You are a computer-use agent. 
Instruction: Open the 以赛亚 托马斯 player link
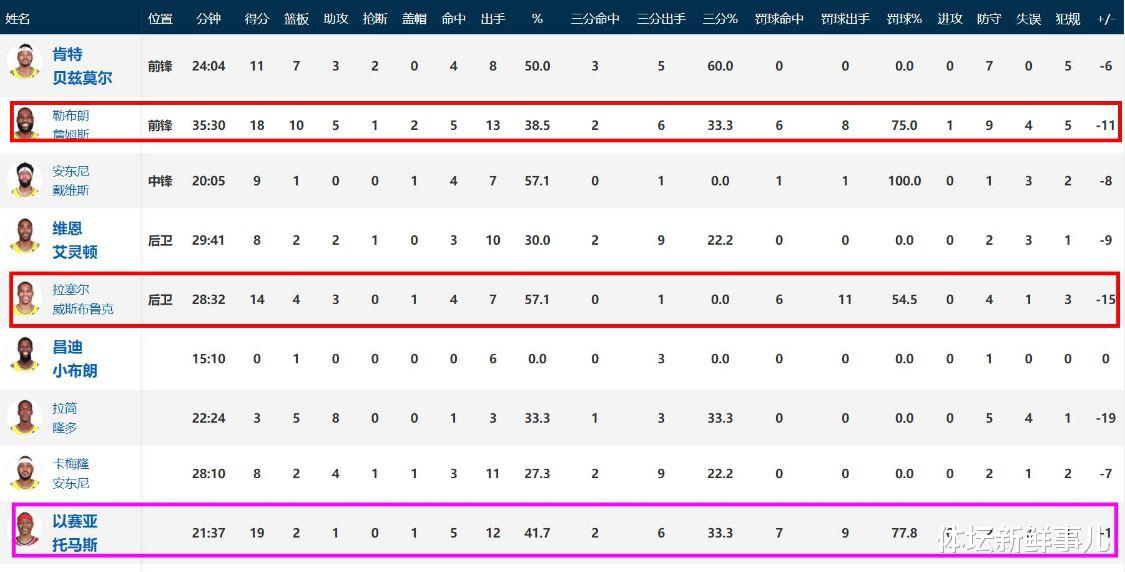(x=75, y=533)
